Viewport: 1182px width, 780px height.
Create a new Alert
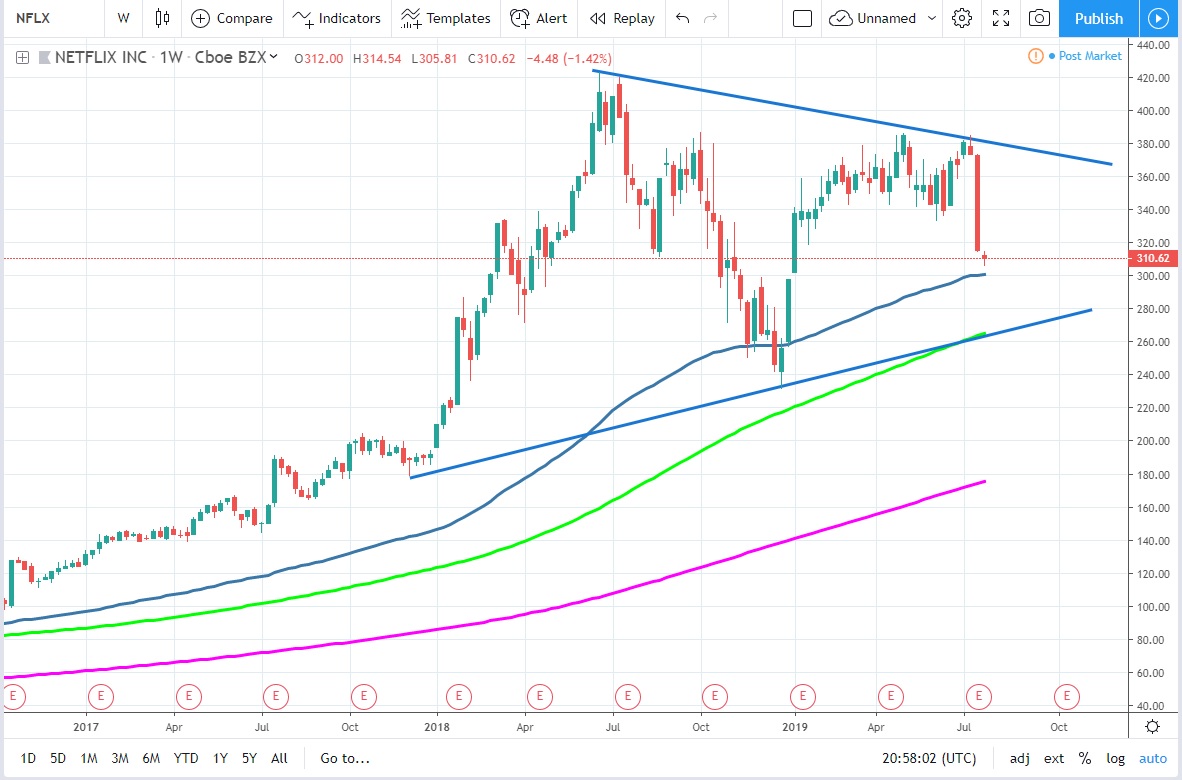539,18
